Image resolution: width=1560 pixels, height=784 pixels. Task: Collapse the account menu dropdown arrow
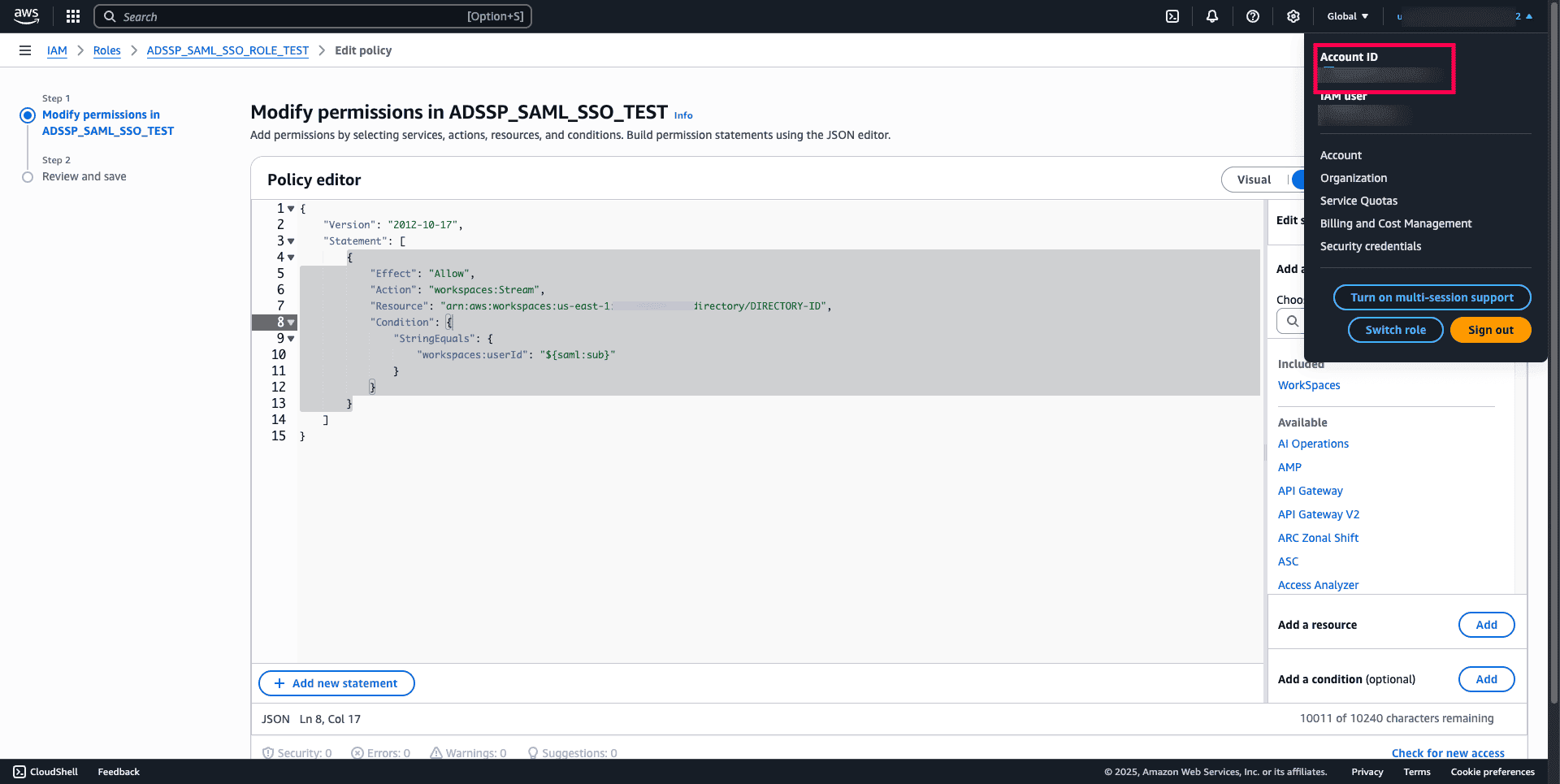[1529, 16]
